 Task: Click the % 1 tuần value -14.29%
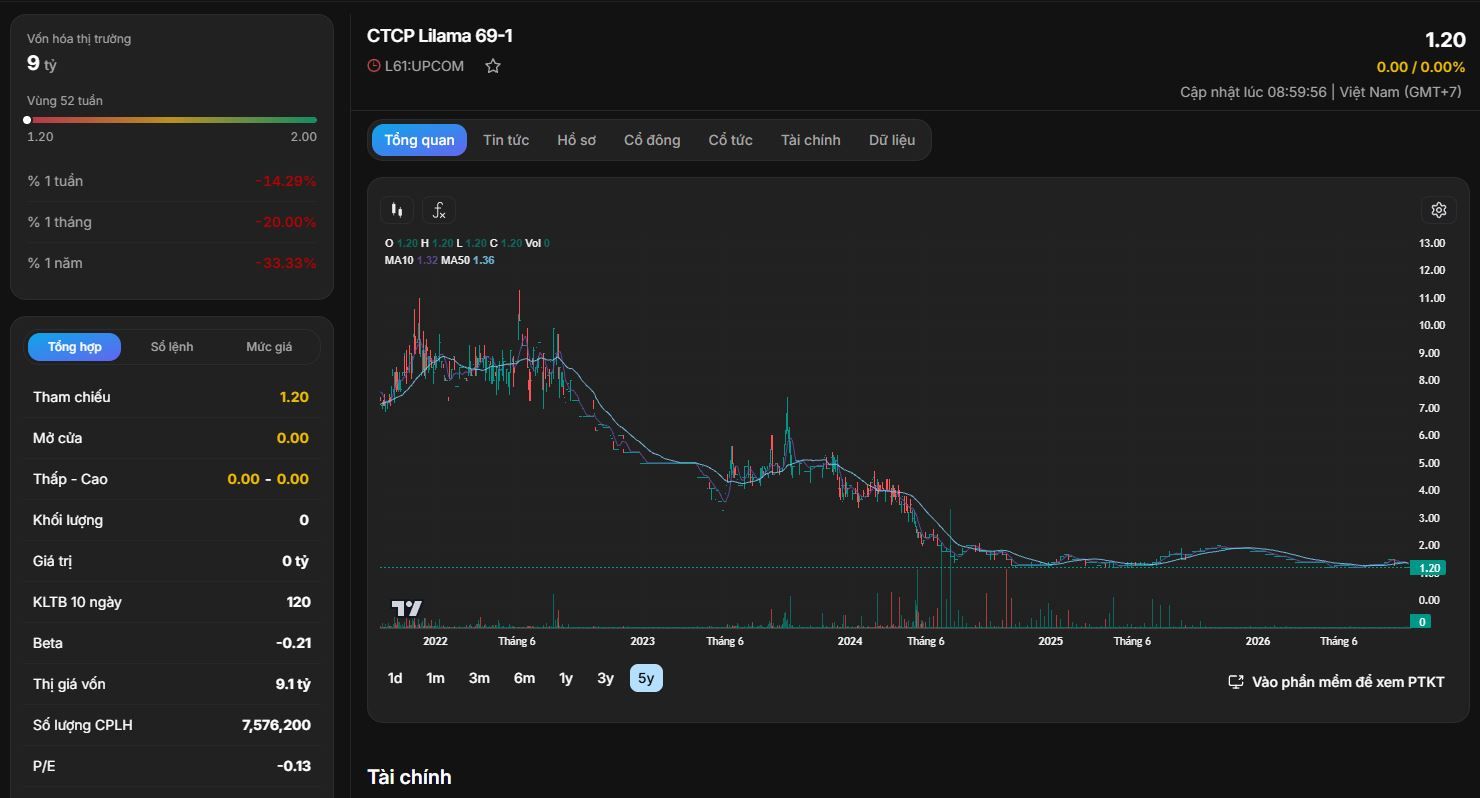coord(285,181)
